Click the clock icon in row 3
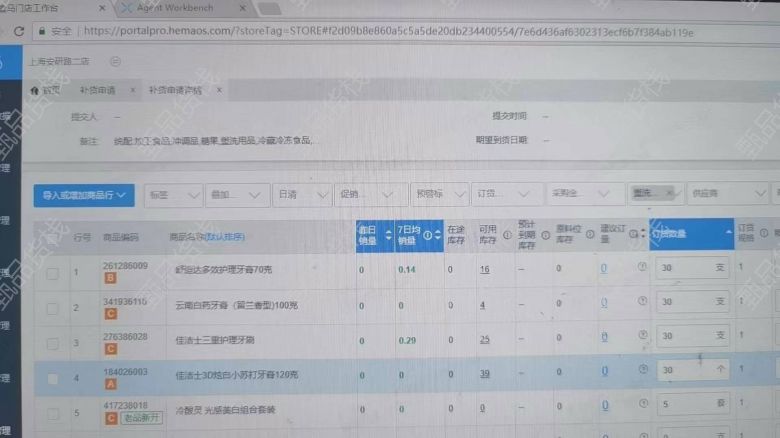This screenshot has width=780, height=438. coord(642,337)
